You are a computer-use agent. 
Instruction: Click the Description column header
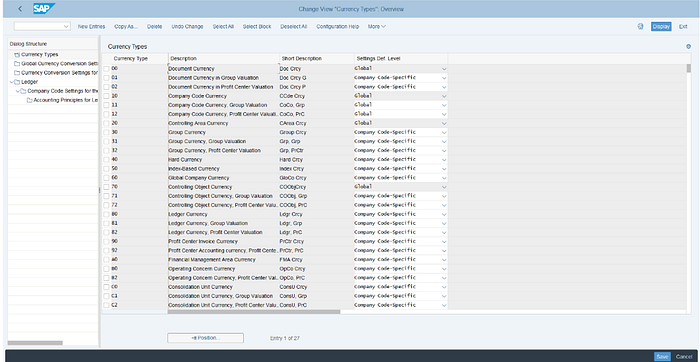pyautogui.click(x=224, y=58)
